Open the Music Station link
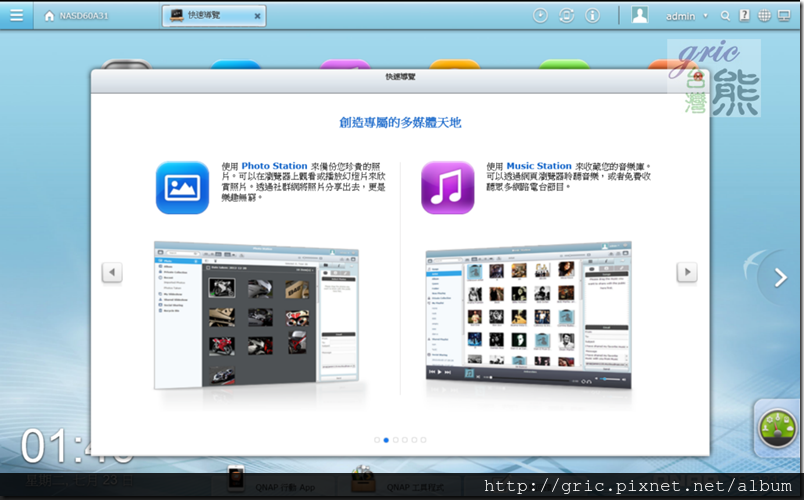Image resolution: width=804 pixels, height=500 pixels. click(x=539, y=166)
